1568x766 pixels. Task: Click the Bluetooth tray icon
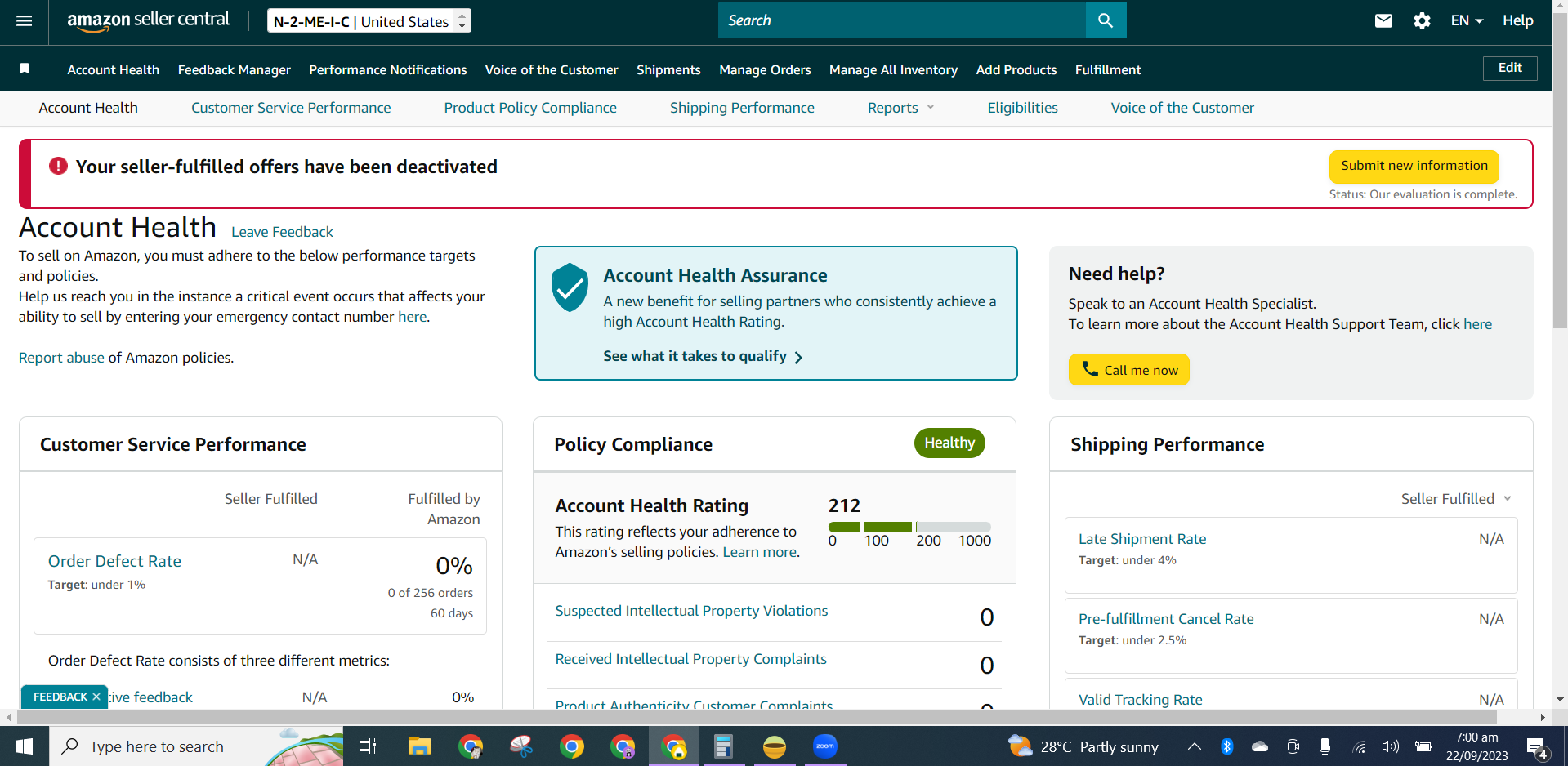tap(1226, 746)
